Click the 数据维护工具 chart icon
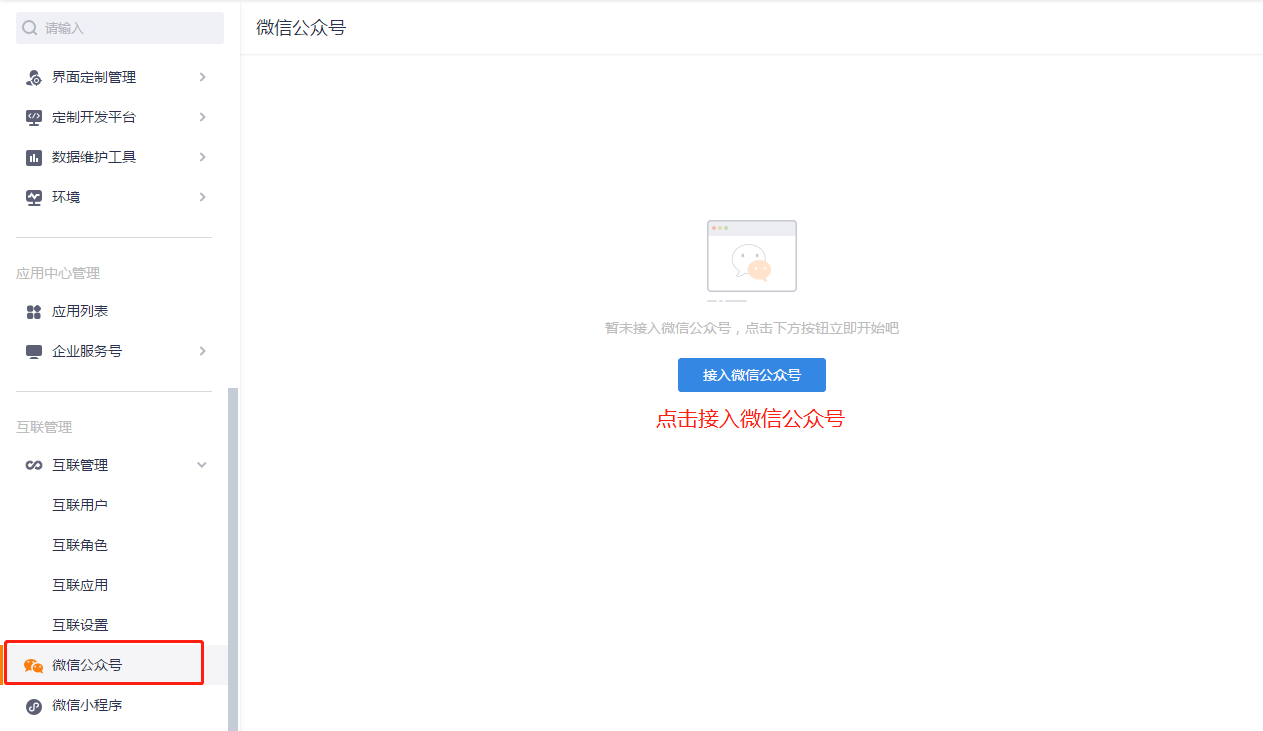 point(34,157)
